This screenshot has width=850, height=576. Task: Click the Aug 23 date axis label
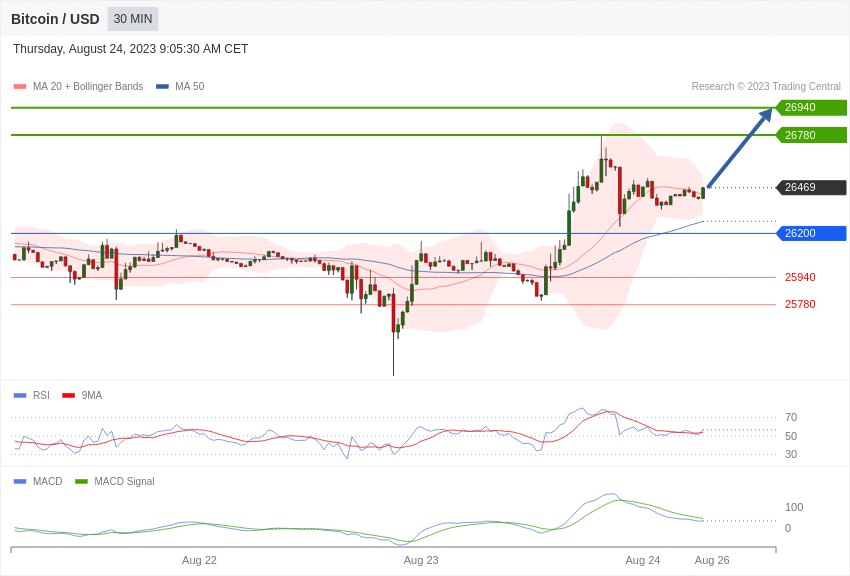[x=421, y=560]
